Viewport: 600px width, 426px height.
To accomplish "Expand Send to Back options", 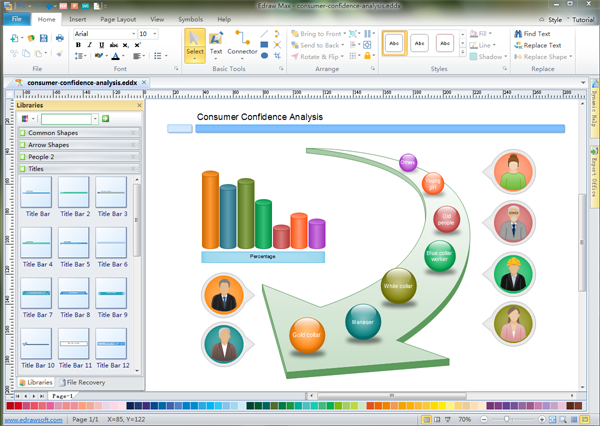I will pos(343,45).
